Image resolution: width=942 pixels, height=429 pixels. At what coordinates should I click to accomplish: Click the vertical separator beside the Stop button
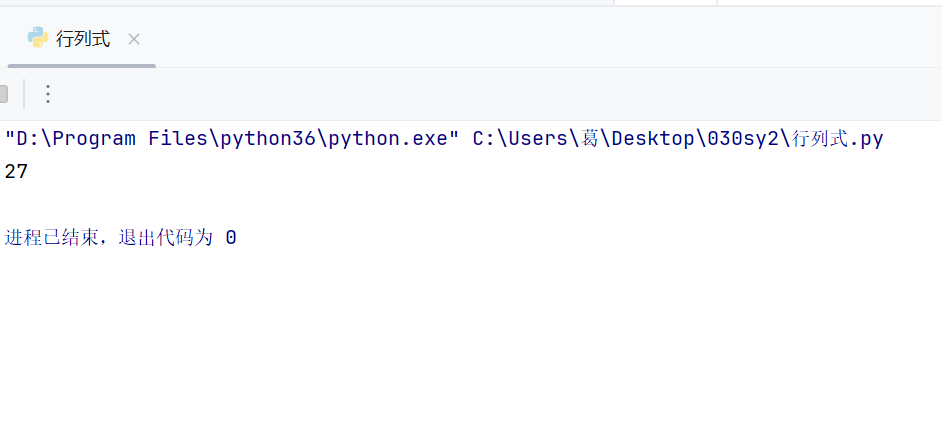pyautogui.click(x=24, y=94)
